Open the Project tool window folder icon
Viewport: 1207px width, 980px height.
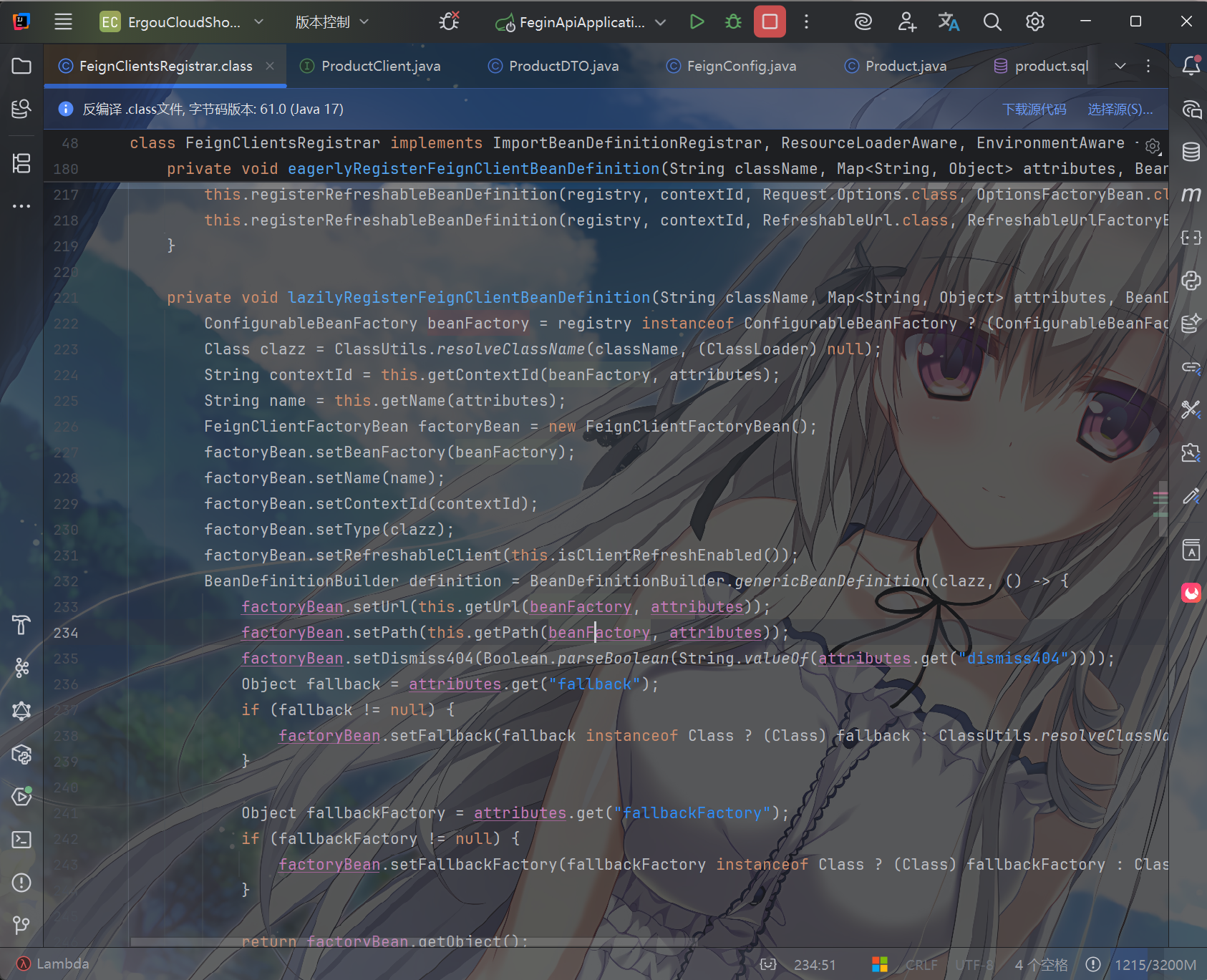point(21,66)
